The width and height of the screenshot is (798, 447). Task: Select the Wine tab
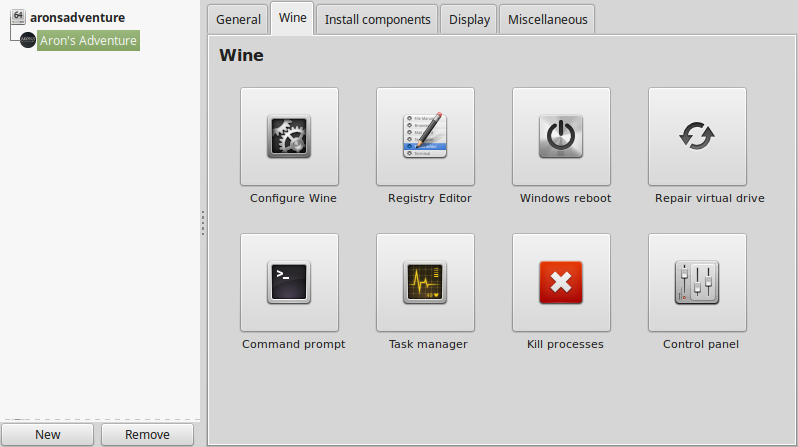click(x=293, y=18)
